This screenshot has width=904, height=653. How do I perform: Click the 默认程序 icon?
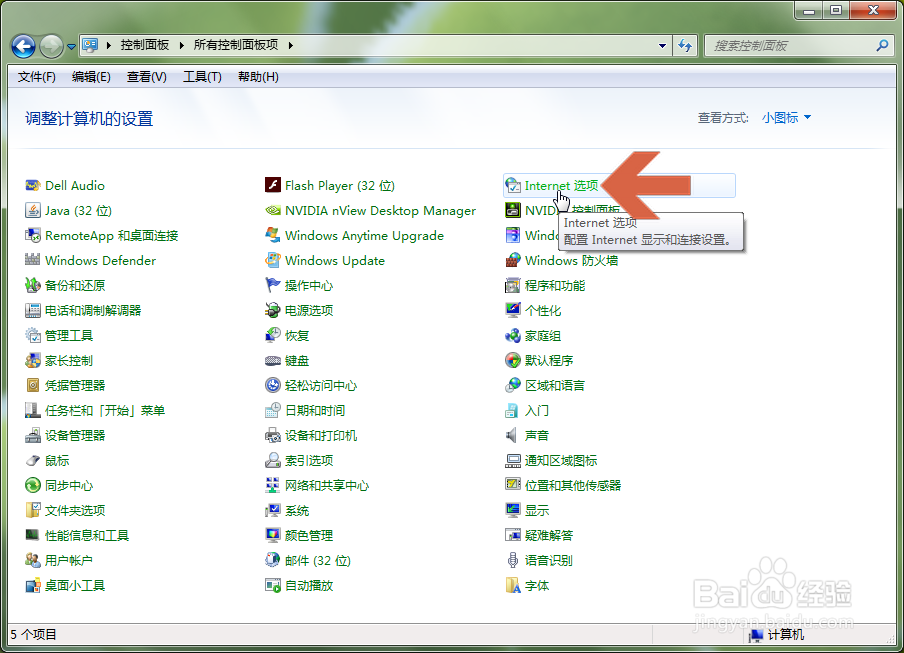[x=513, y=360]
